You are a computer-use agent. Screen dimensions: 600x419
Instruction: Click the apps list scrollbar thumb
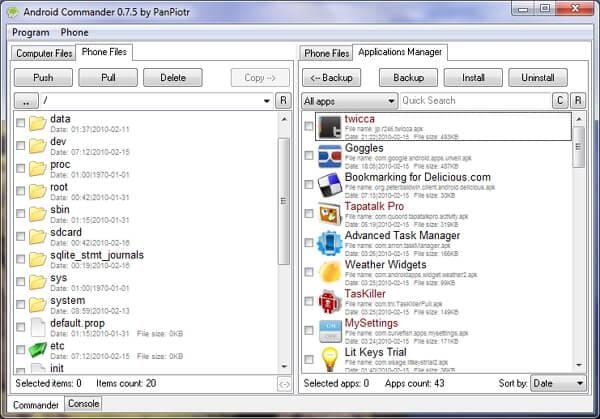(579, 147)
